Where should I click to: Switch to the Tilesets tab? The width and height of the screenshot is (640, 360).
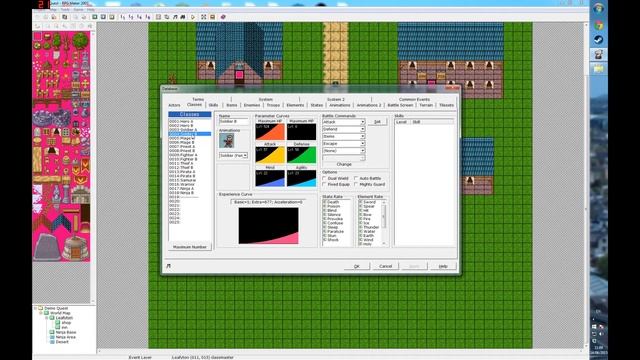click(x=447, y=105)
